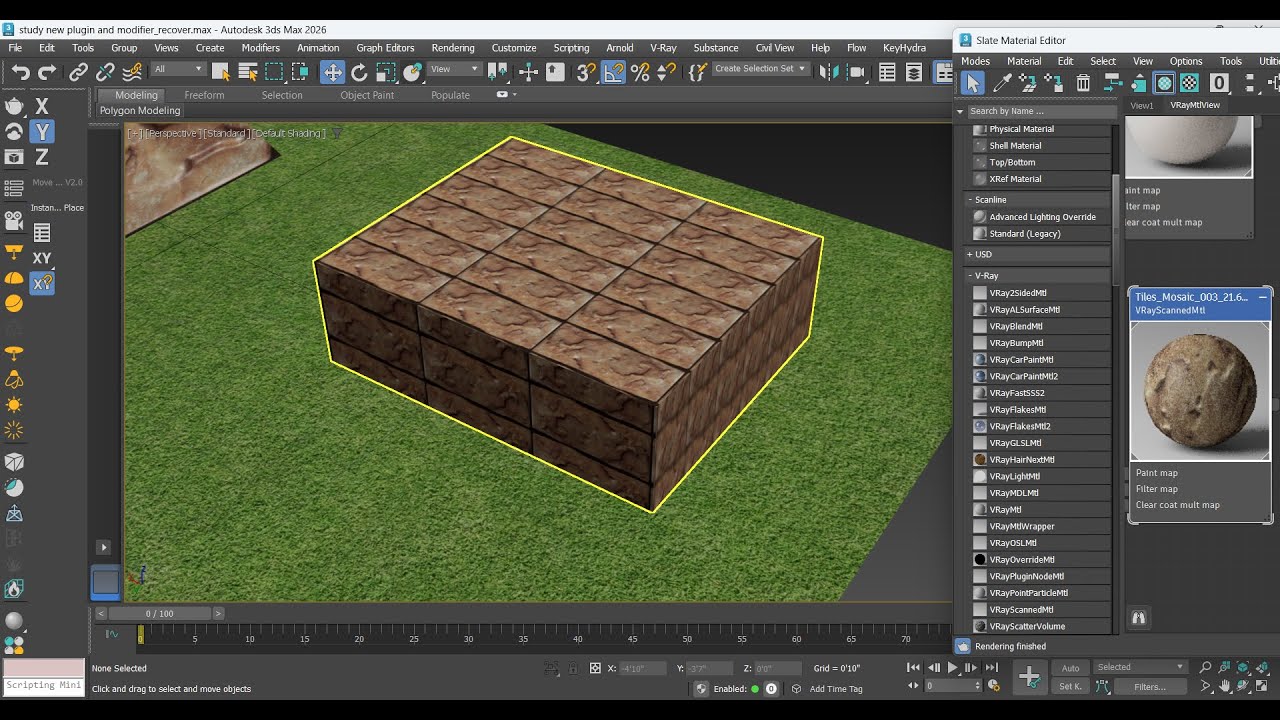Select VRayScannedMtl in the material list
1280x720 pixels.
point(1040,610)
